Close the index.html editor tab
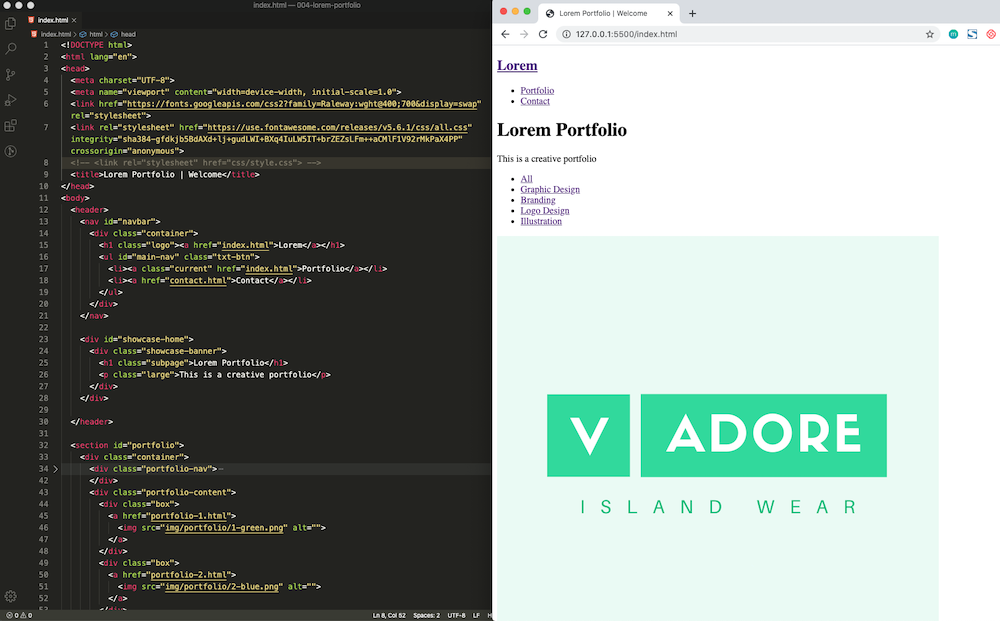The width and height of the screenshot is (1000, 621). tap(74, 20)
